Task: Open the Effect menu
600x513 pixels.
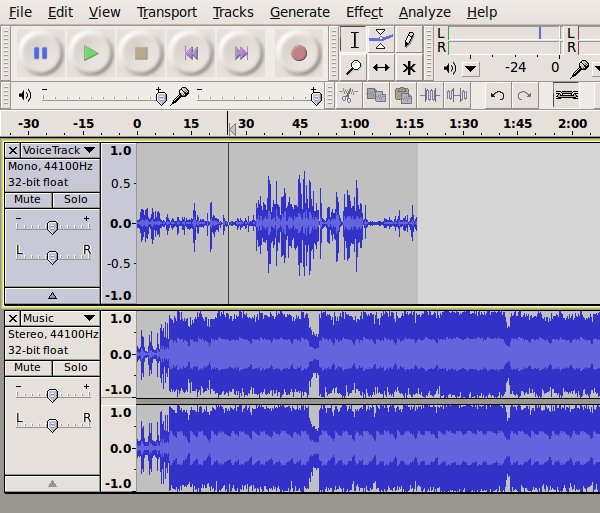Action: (x=364, y=12)
